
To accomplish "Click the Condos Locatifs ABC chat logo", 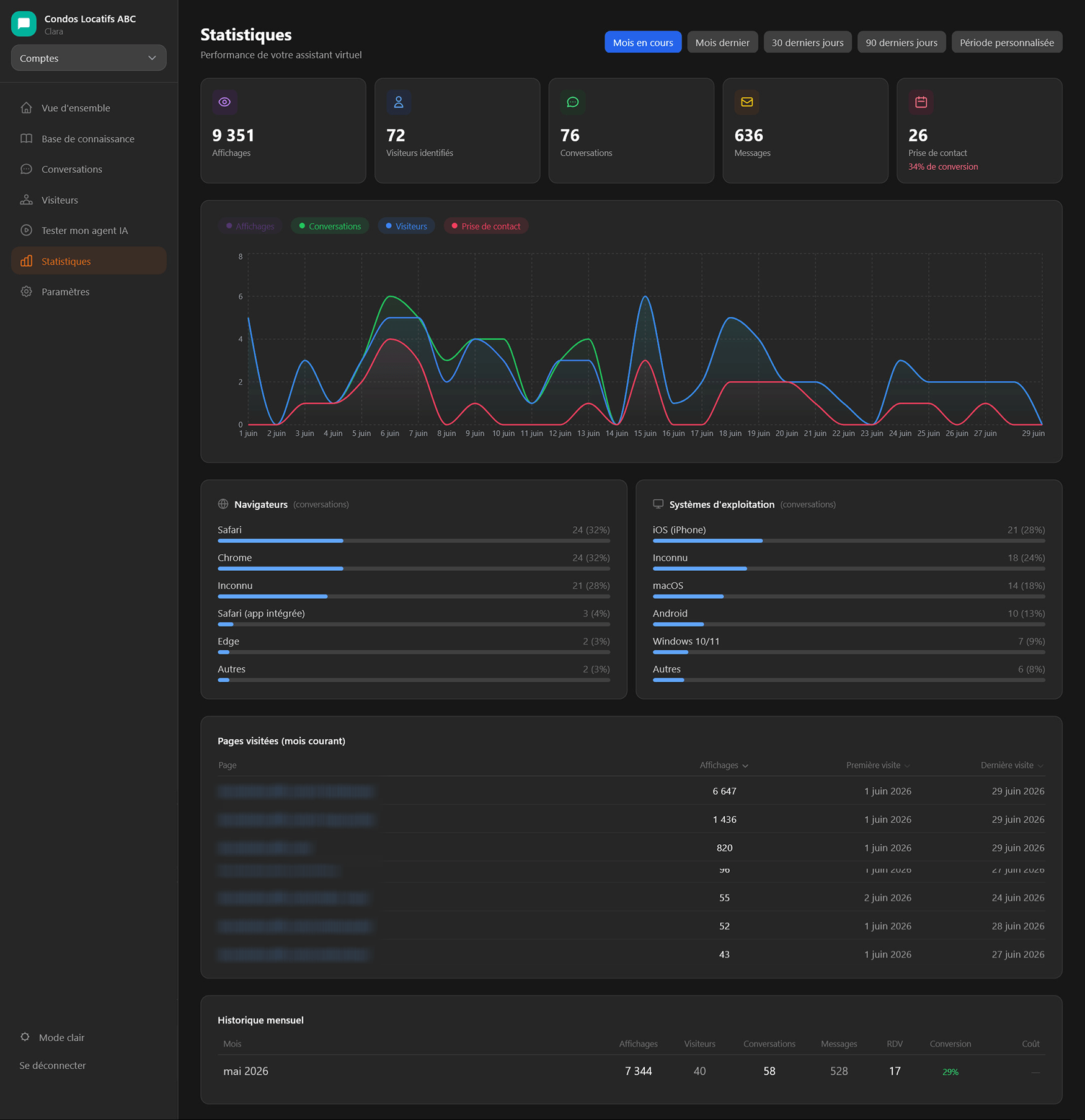I will point(24,24).
